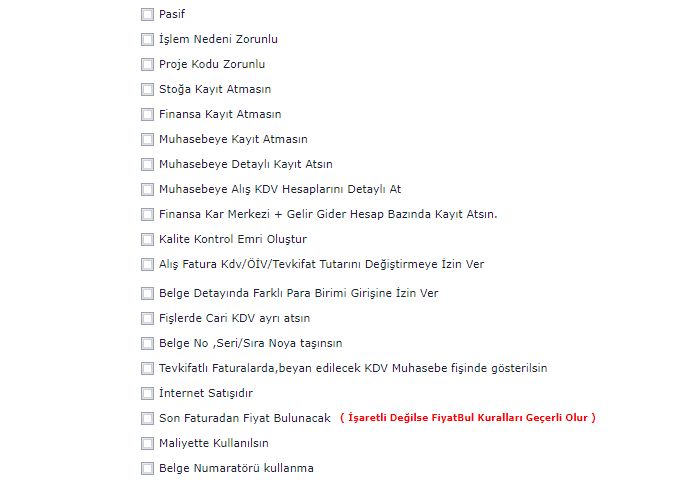Viewport: 683px width, 482px height.
Task: Click the red FiyatBul Kuralları note text
Action: [x=467, y=418]
